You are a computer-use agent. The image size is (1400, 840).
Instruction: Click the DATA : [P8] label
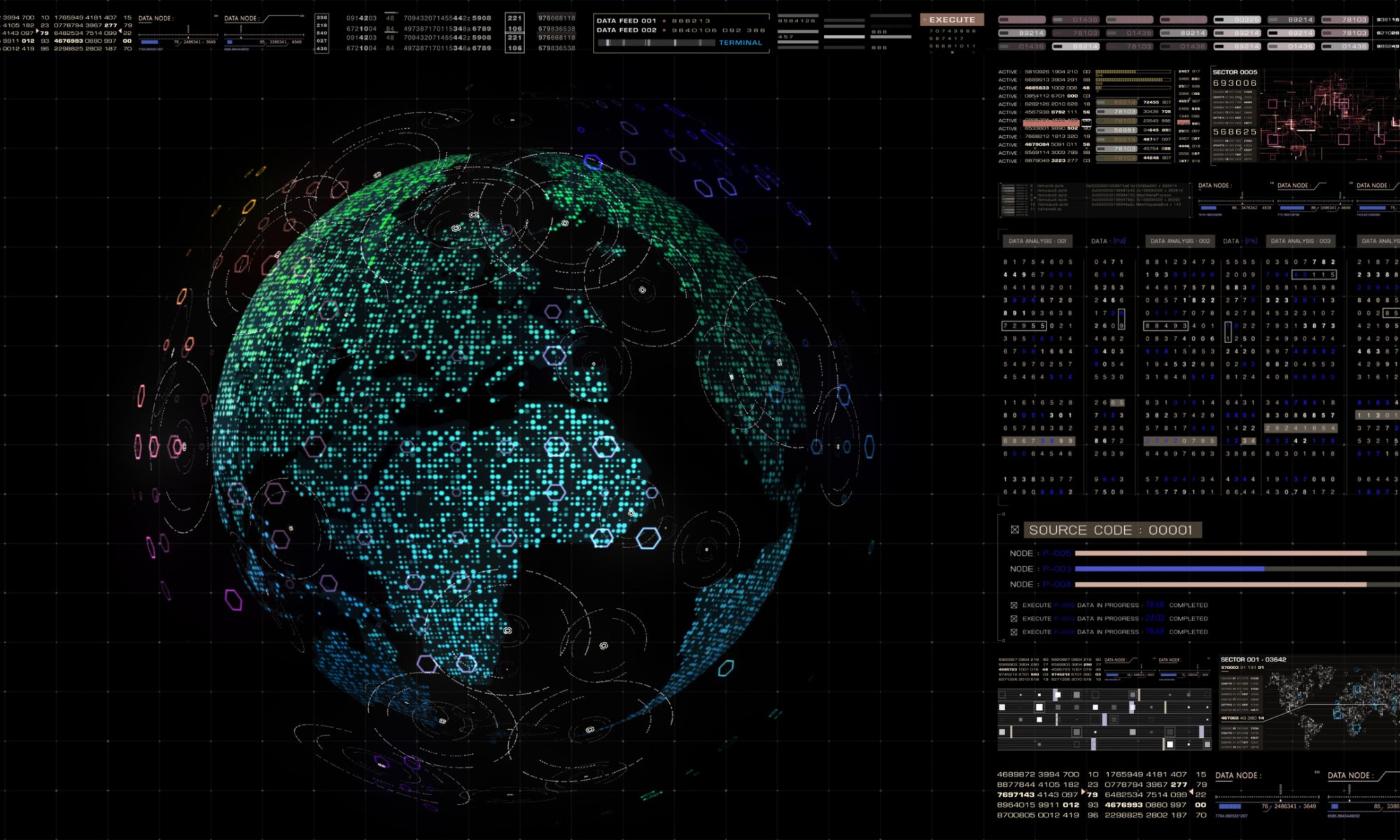point(1240,241)
